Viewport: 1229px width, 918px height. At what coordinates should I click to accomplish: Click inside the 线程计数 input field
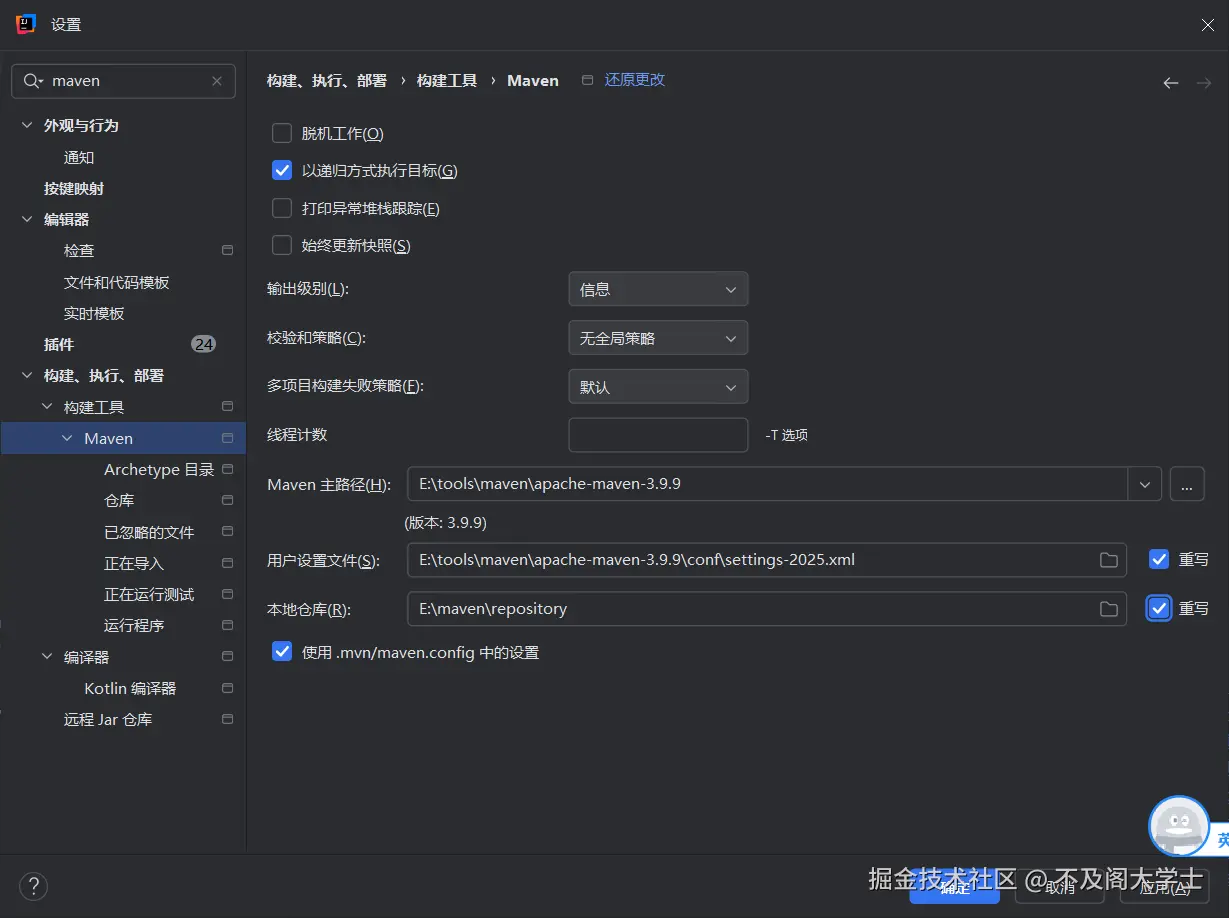coord(658,435)
